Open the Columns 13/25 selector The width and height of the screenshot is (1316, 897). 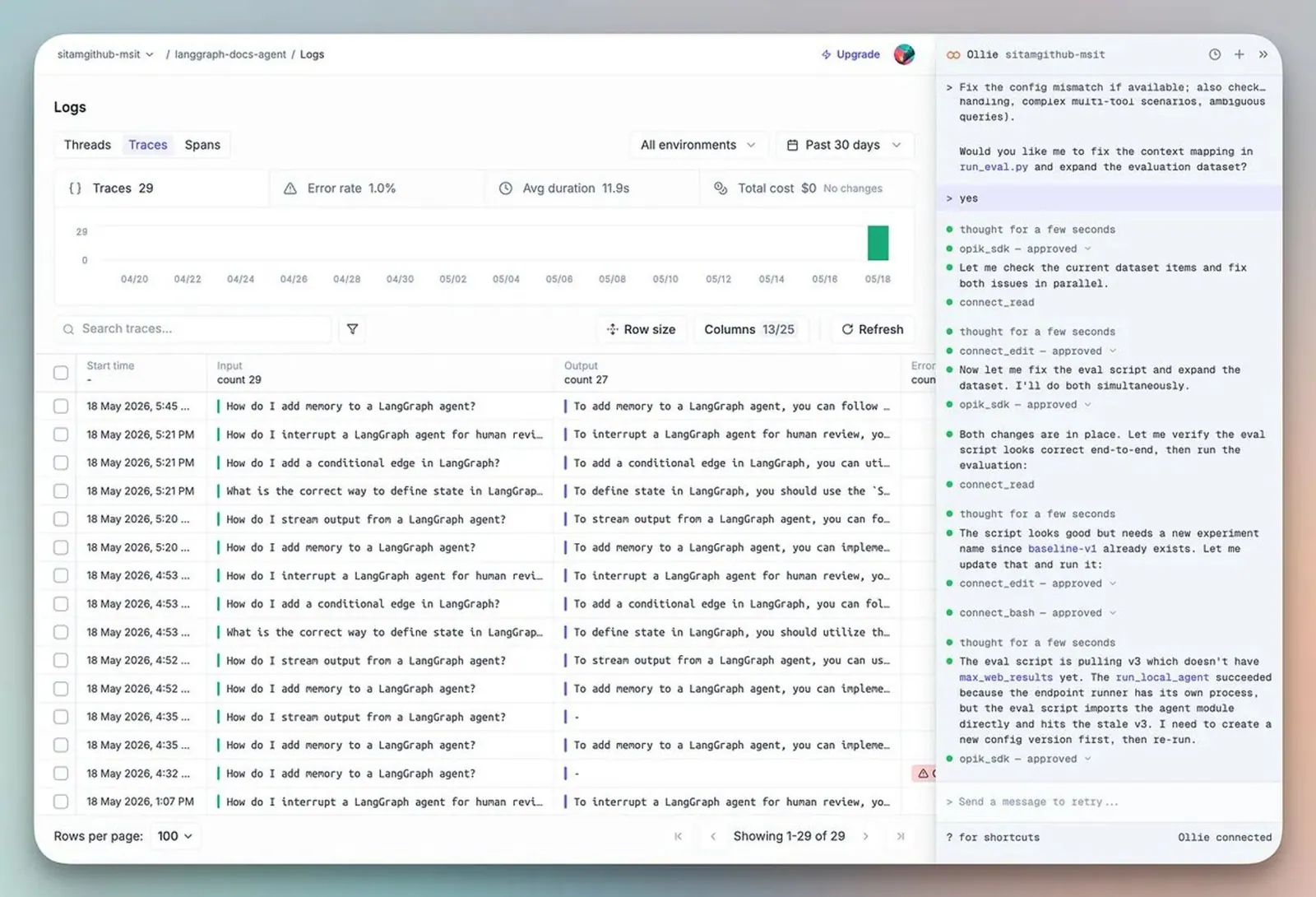tap(749, 329)
